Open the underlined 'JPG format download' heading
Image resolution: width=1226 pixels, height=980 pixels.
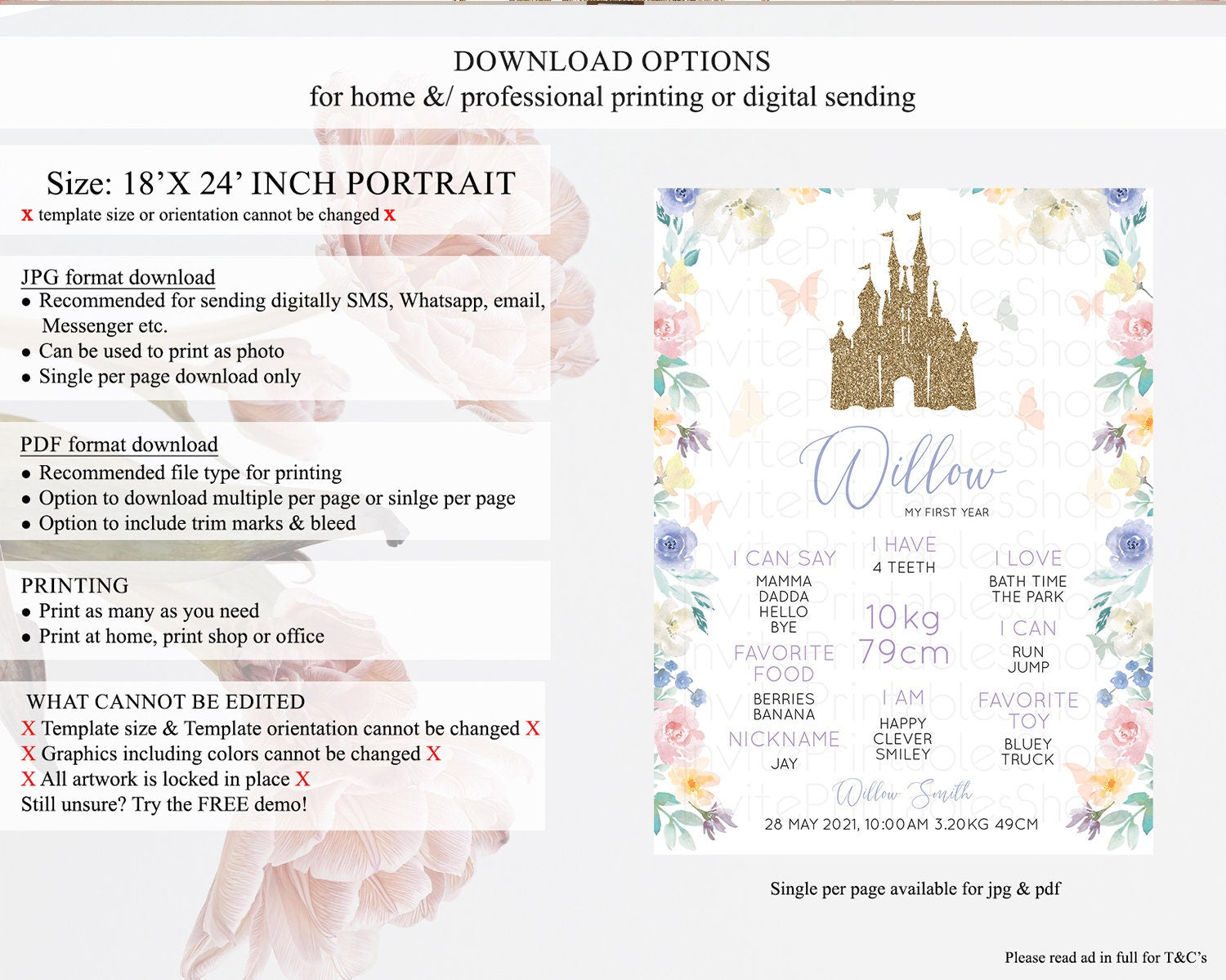[x=118, y=277]
